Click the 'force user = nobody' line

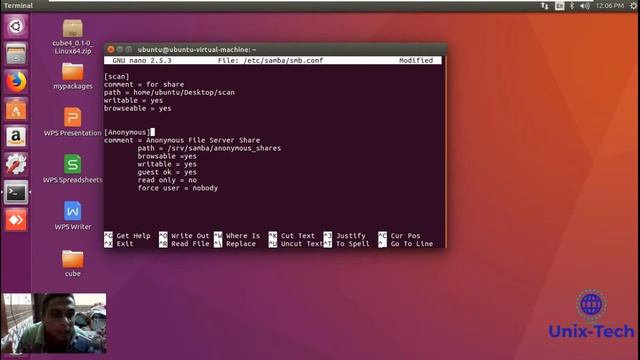click(x=178, y=188)
